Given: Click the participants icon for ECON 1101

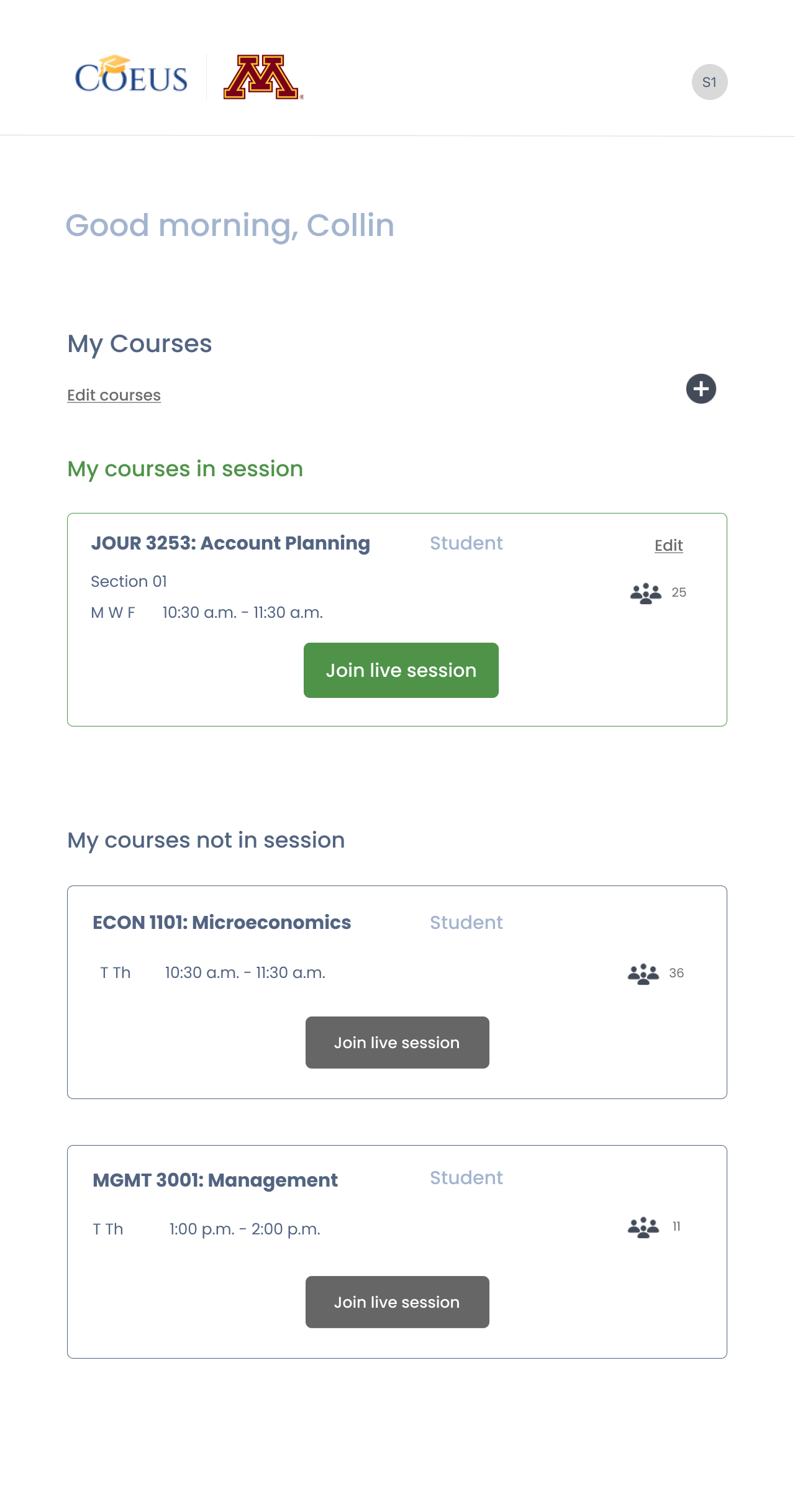Looking at the screenshot, I should click(643, 974).
